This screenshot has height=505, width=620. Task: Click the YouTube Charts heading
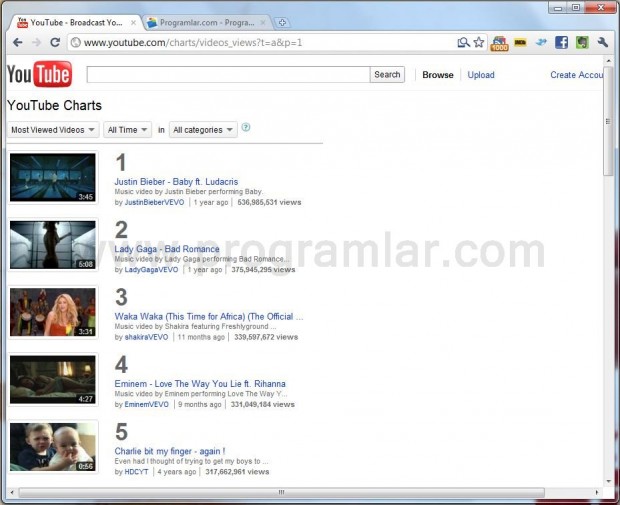point(55,106)
